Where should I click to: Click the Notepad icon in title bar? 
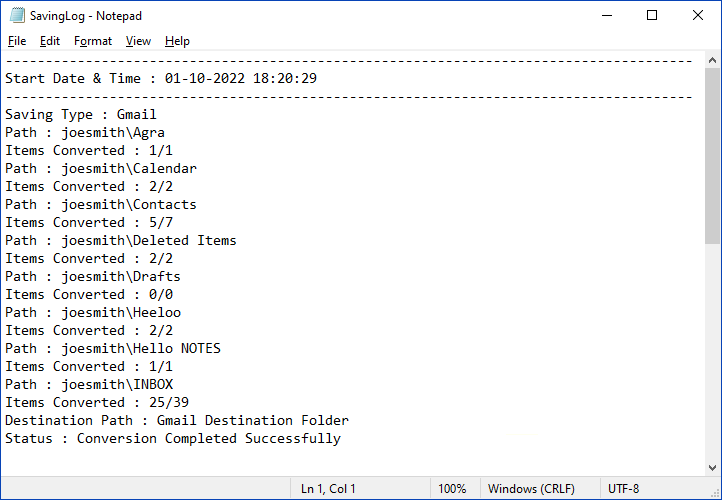(x=17, y=15)
